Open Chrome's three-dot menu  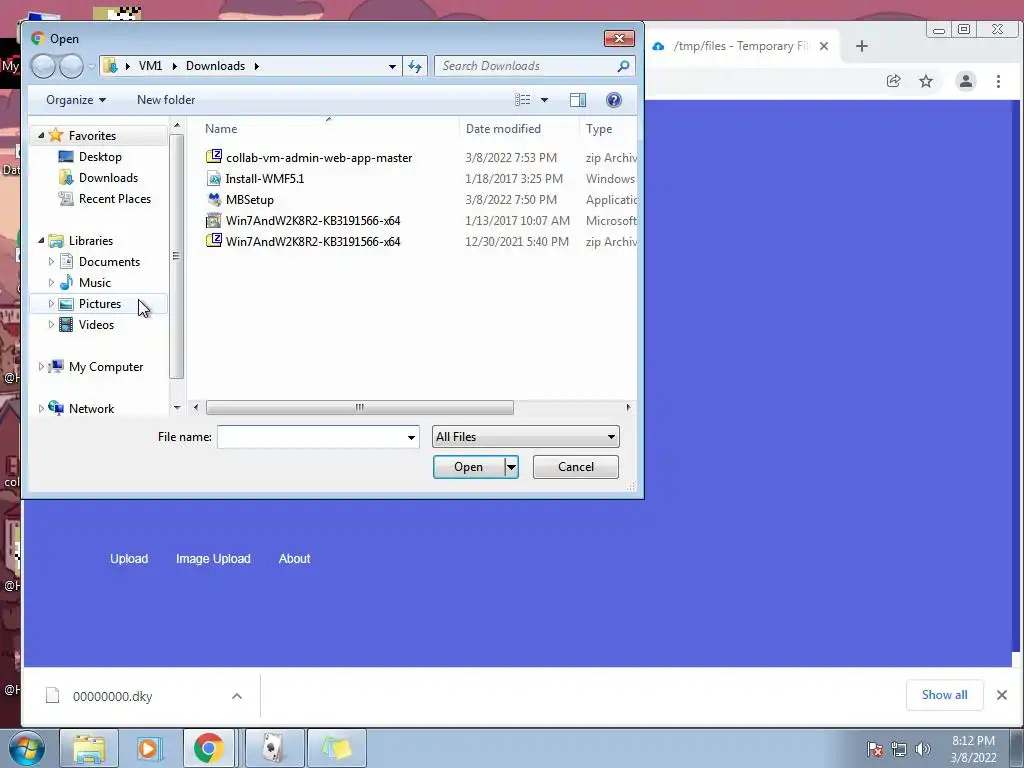coord(998,81)
